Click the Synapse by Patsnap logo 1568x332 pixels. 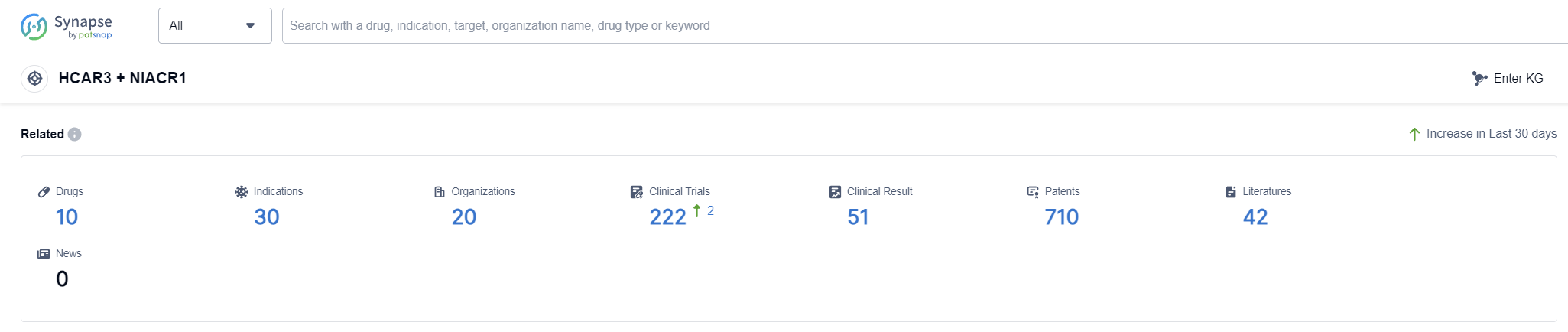coord(67,26)
